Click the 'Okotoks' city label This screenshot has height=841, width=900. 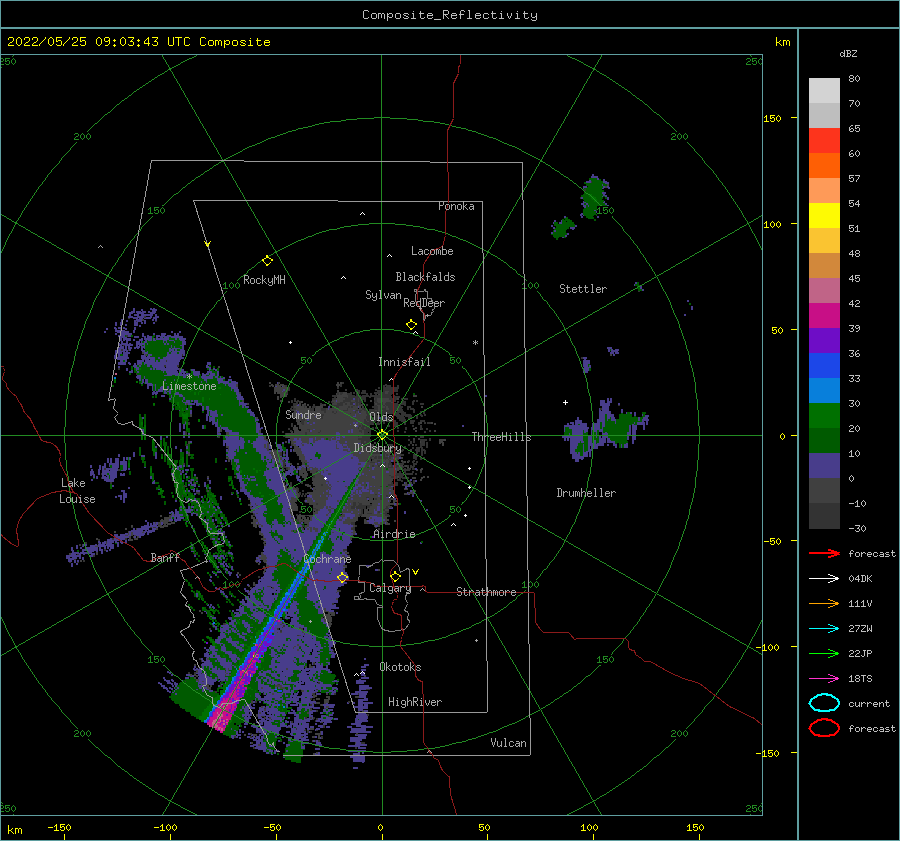[400, 667]
